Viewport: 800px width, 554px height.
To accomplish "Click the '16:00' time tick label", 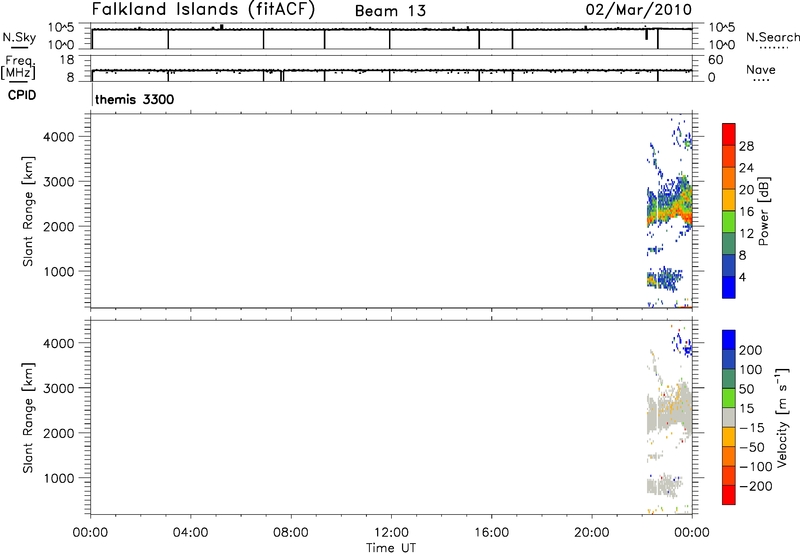I will click(x=491, y=533).
